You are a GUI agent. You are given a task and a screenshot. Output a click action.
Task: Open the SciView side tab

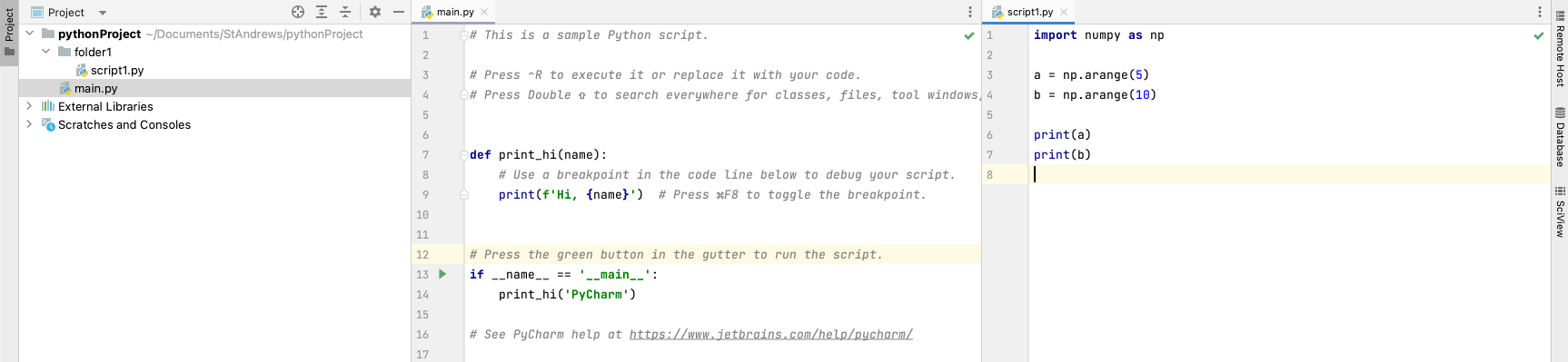coord(1560,212)
